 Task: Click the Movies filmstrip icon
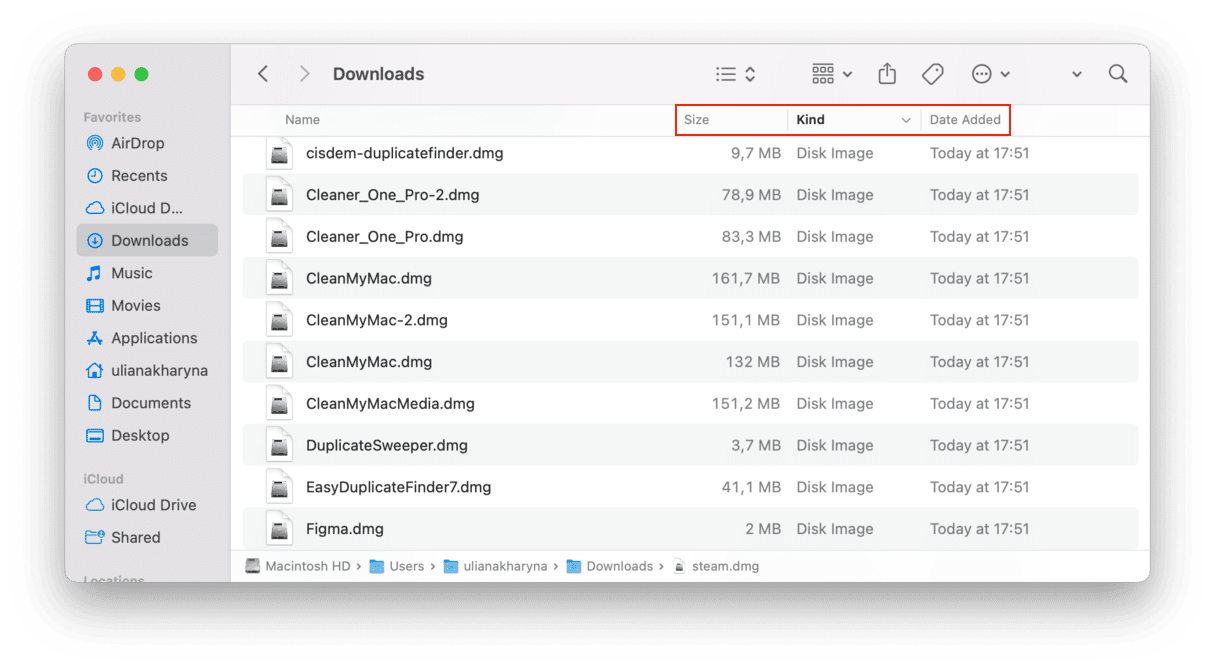(95, 306)
